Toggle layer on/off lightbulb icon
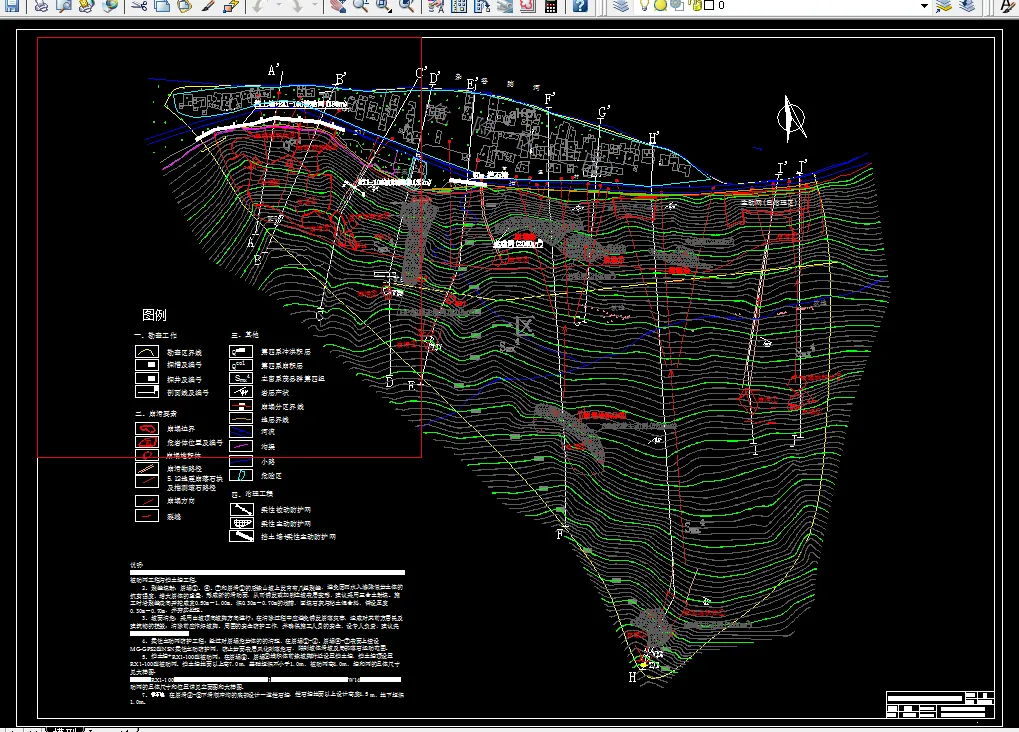The height and width of the screenshot is (732, 1019). 645,5
